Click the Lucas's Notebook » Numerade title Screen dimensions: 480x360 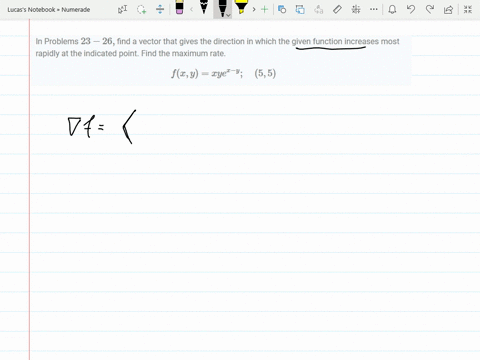(49, 10)
